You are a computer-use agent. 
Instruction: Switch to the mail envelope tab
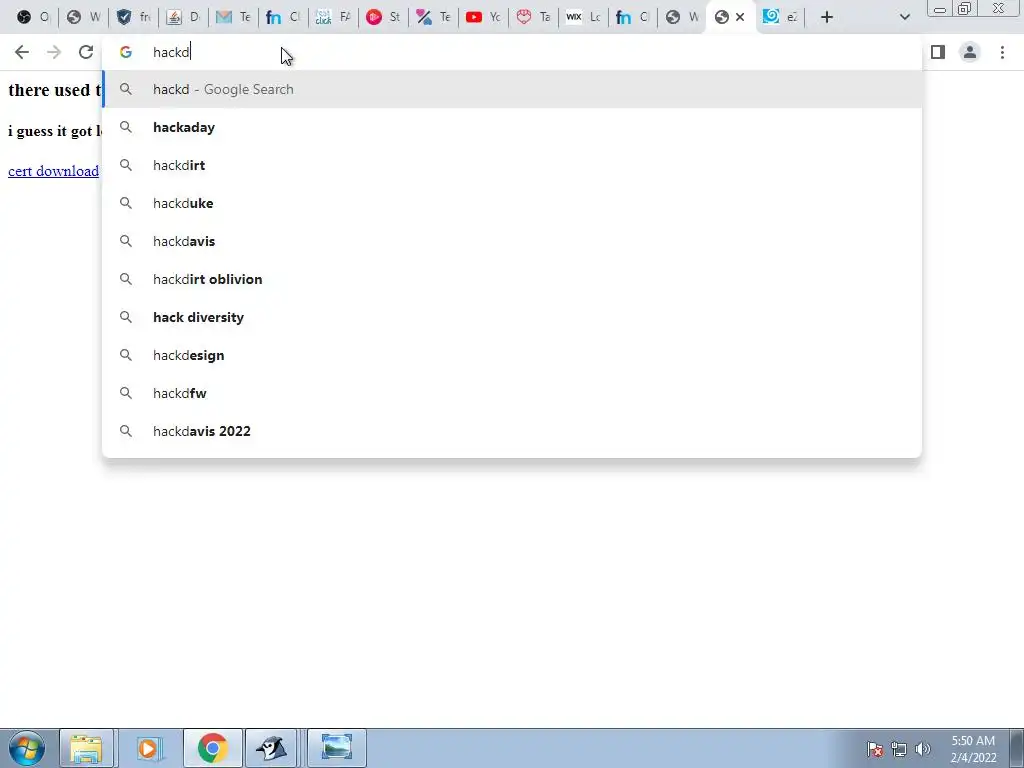(x=233, y=18)
